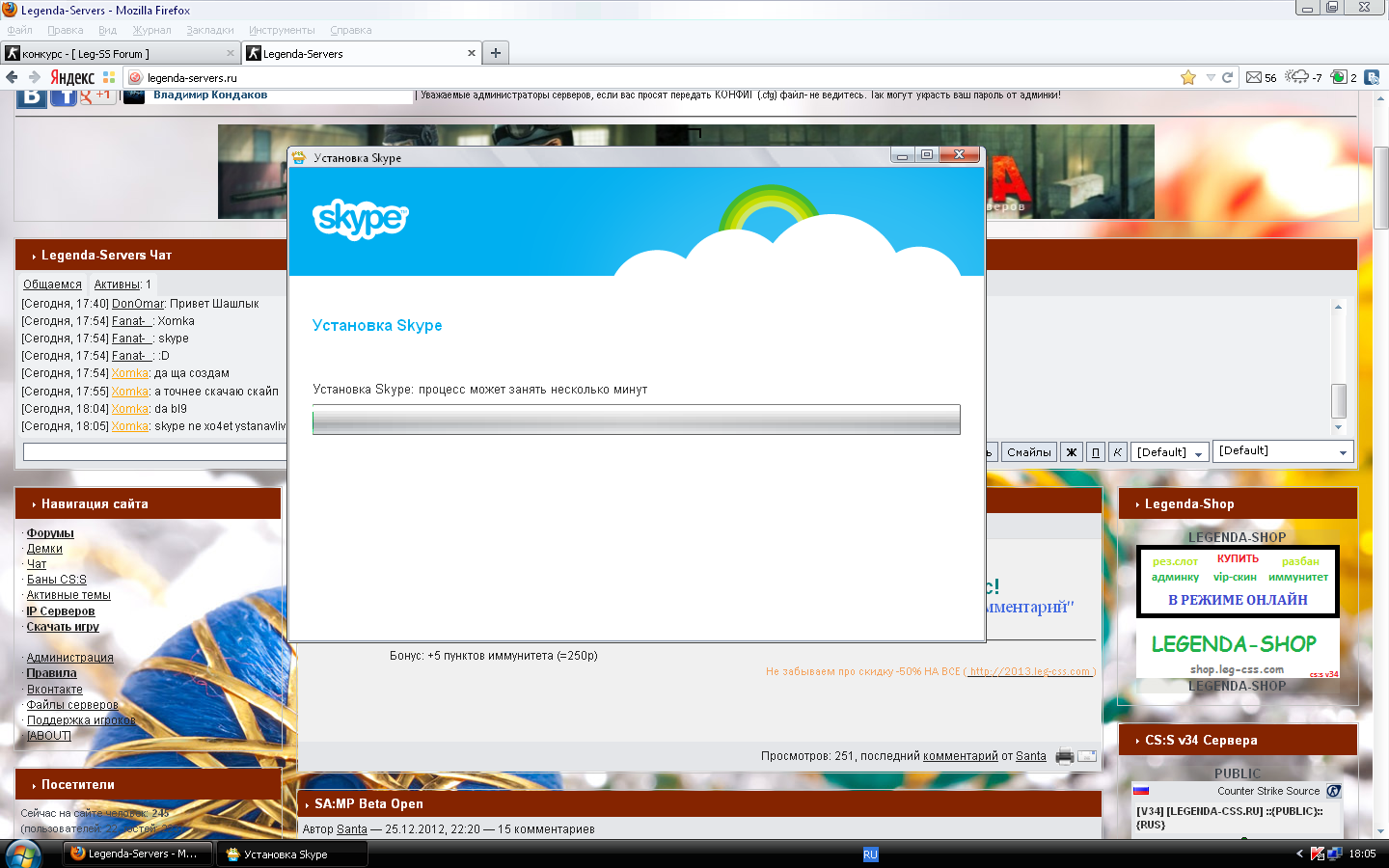Reload the page with the refresh icon

pos(1228,77)
